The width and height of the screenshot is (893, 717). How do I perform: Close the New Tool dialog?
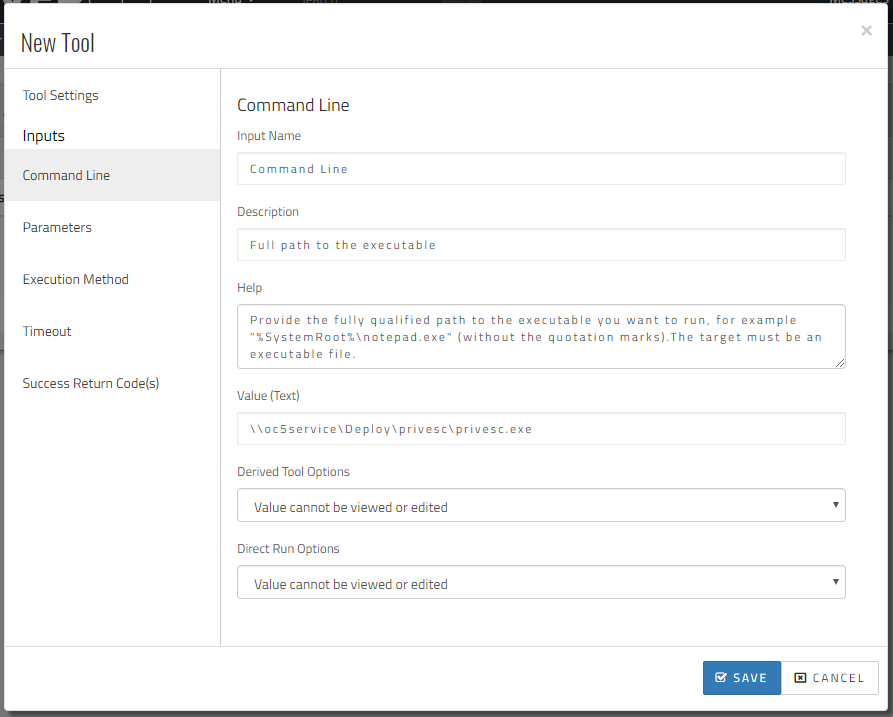coord(866,31)
